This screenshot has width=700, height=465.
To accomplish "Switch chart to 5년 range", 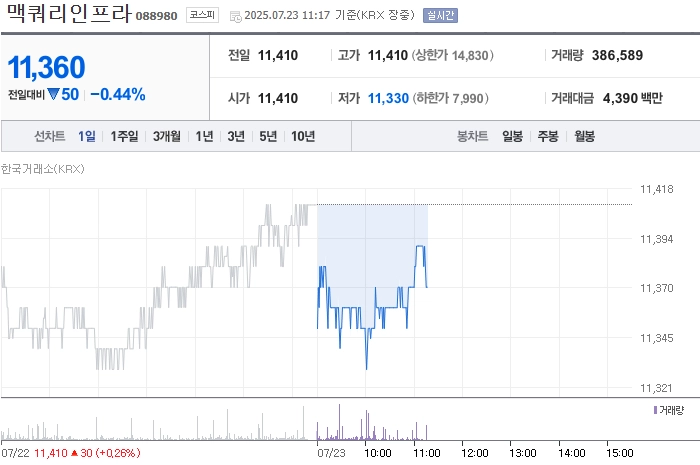I will (268, 136).
